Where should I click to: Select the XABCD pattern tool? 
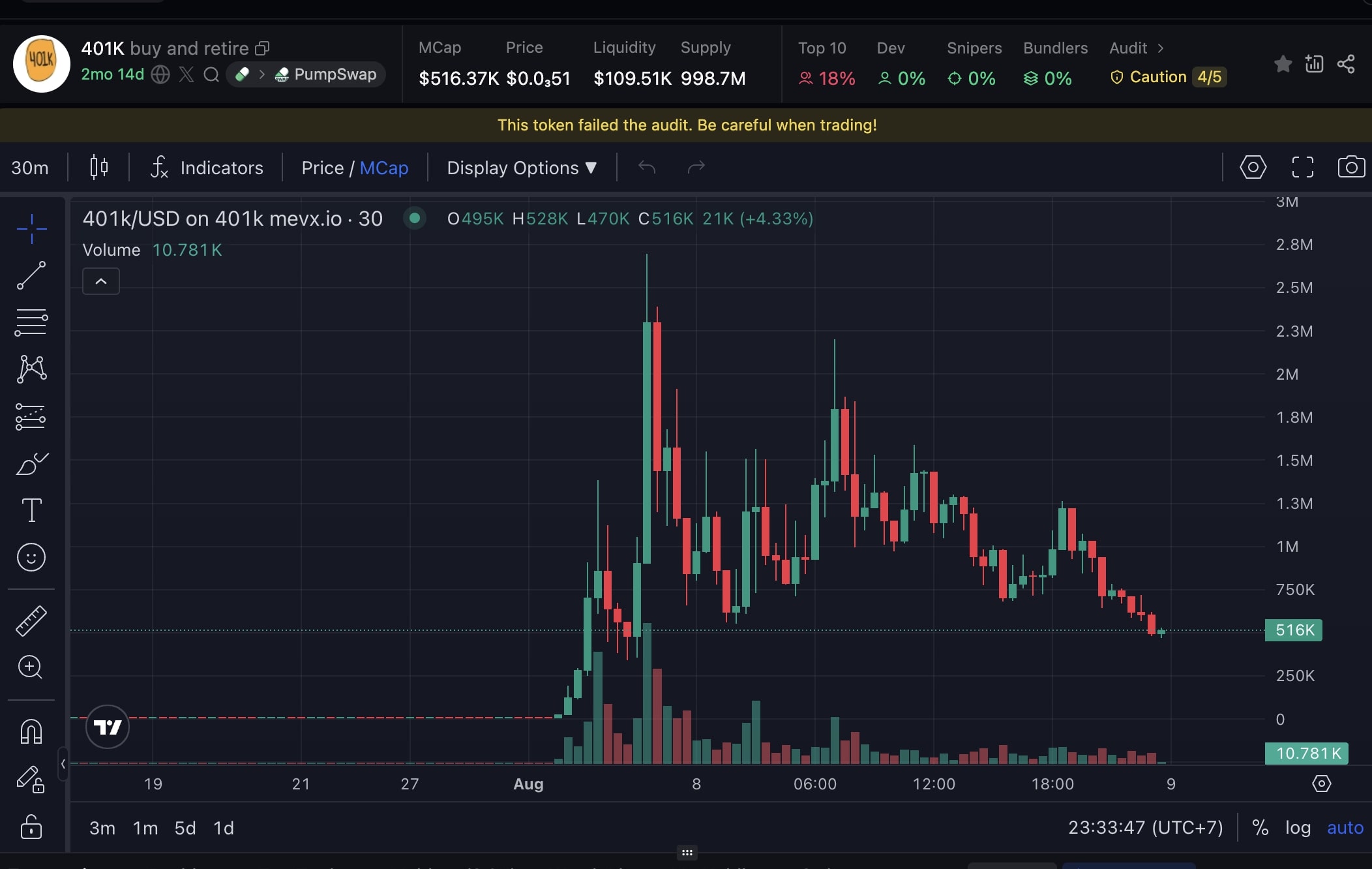(x=31, y=369)
